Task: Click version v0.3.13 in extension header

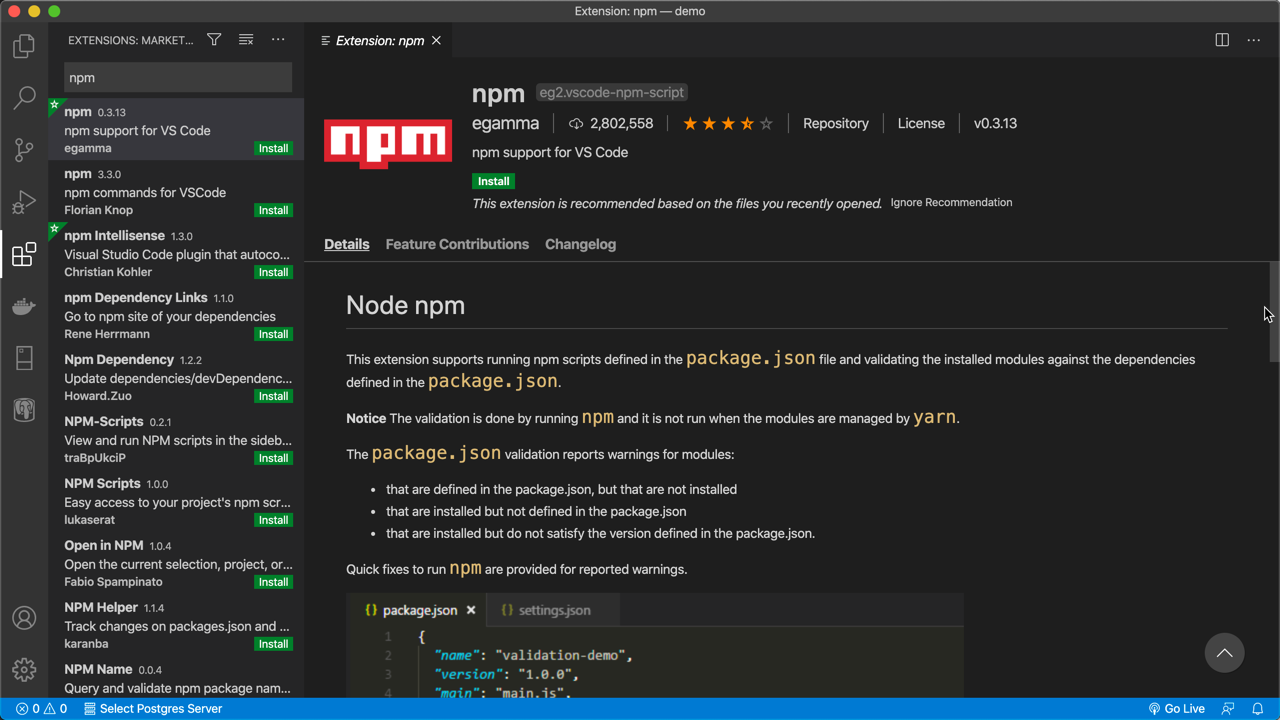Action: [995, 124]
